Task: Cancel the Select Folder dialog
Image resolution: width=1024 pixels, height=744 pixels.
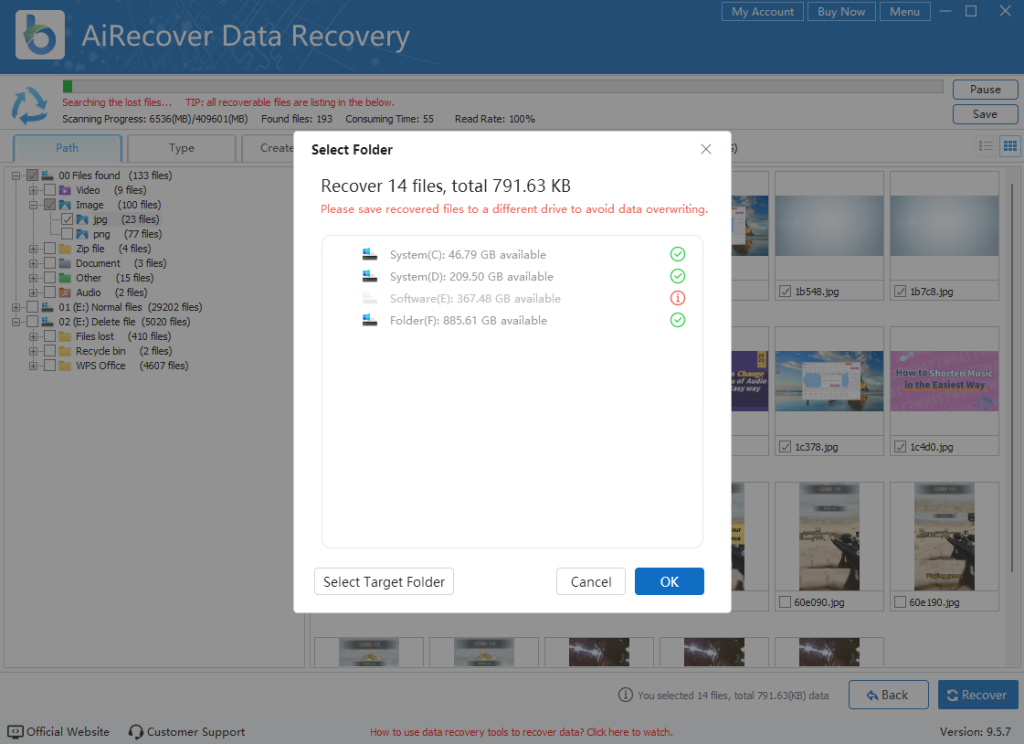Action: tap(590, 581)
